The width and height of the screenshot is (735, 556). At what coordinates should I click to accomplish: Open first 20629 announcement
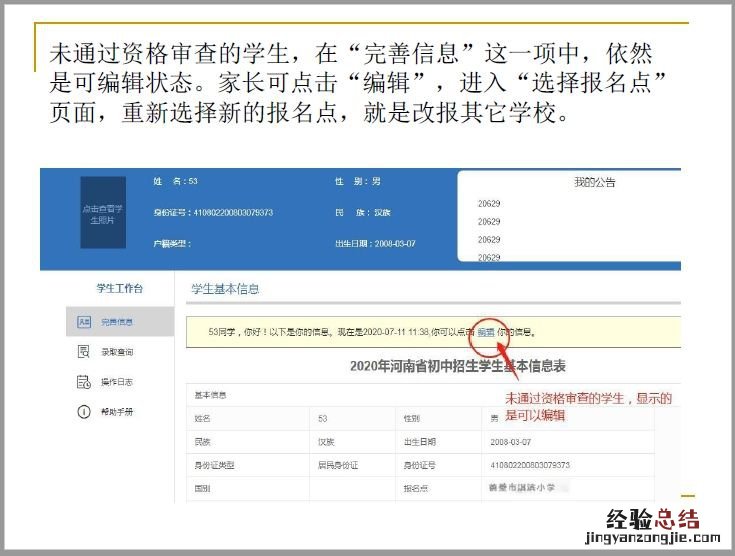[x=489, y=203]
